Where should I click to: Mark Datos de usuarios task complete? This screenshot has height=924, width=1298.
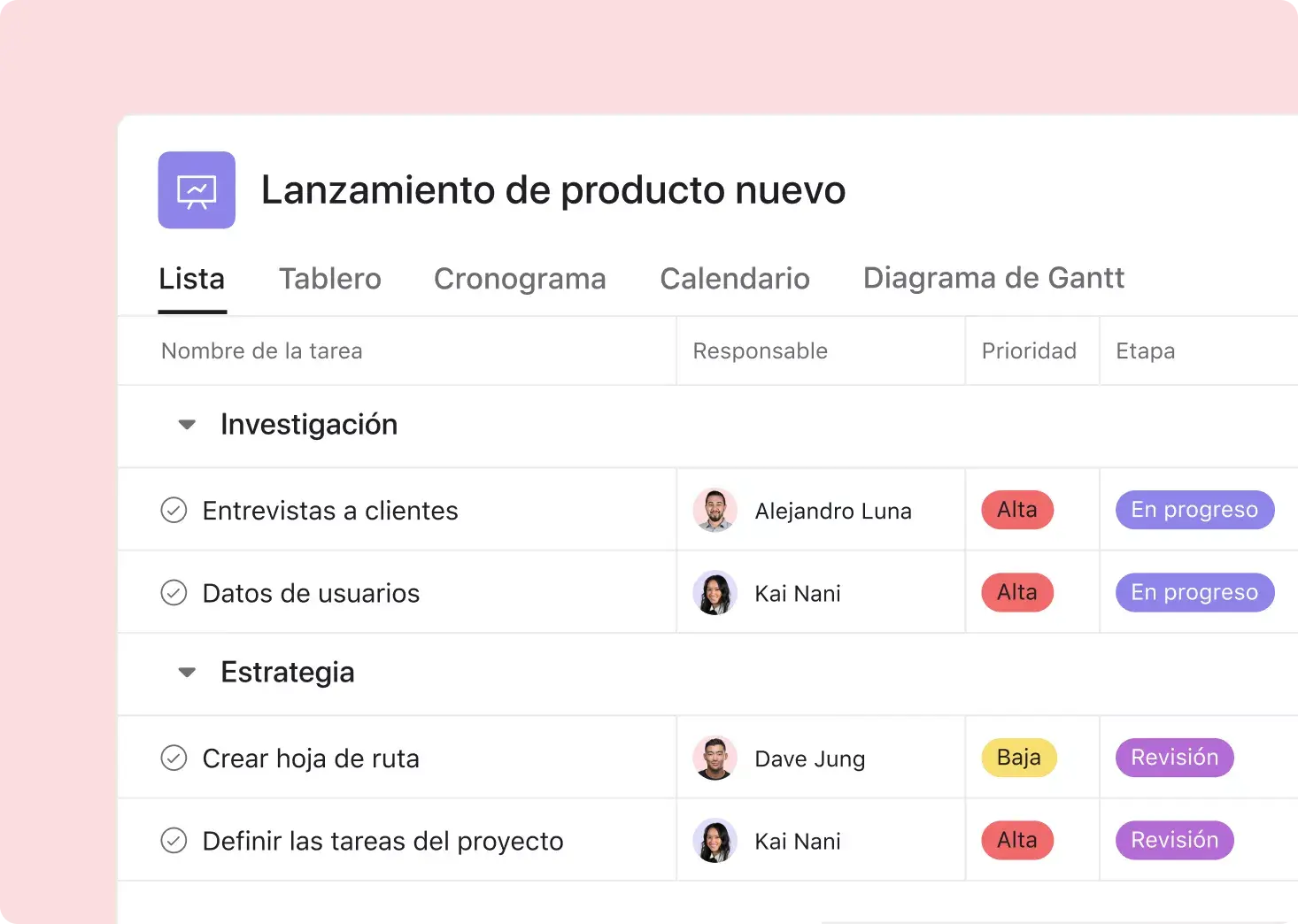point(174,593)
